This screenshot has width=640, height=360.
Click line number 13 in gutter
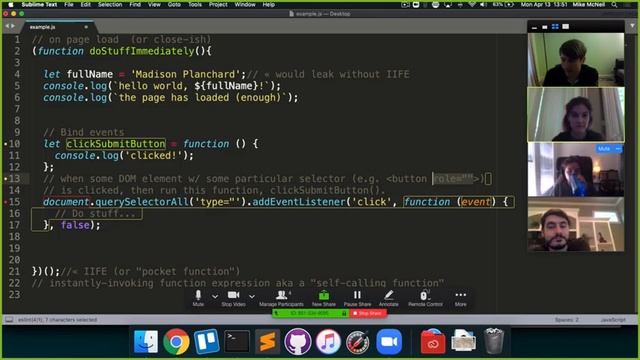coord(14,178)
